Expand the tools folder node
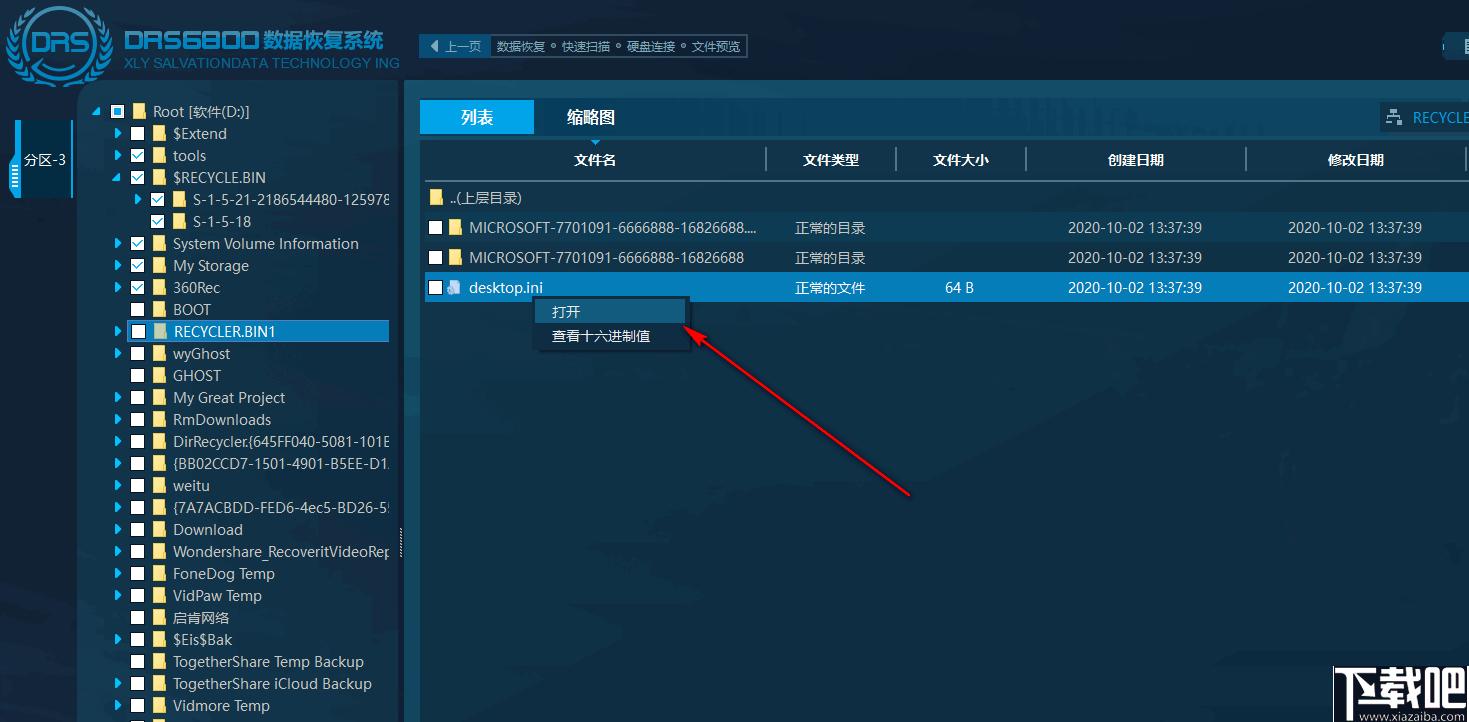This screenshot has height=722, width=1469. (118, 156)
